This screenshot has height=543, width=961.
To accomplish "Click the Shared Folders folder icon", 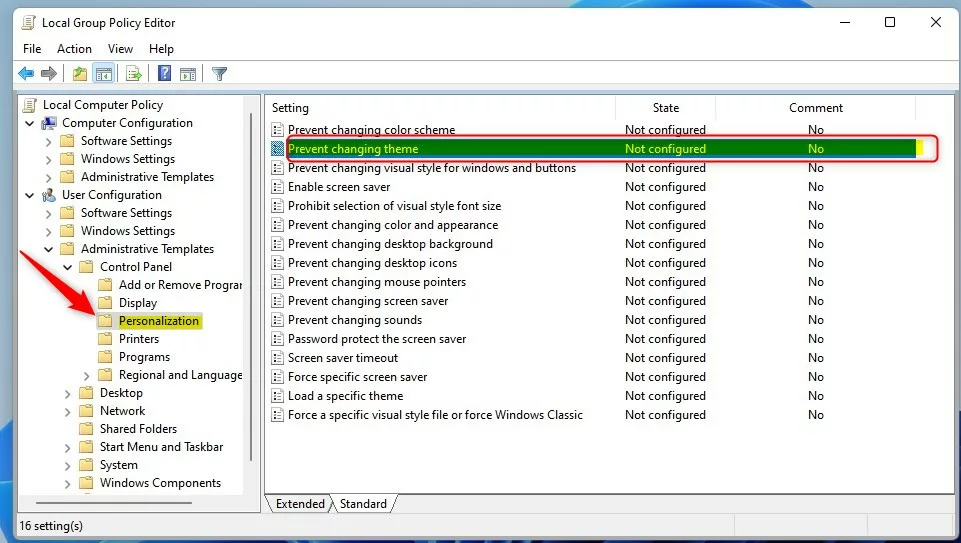I will pos(86,429).
